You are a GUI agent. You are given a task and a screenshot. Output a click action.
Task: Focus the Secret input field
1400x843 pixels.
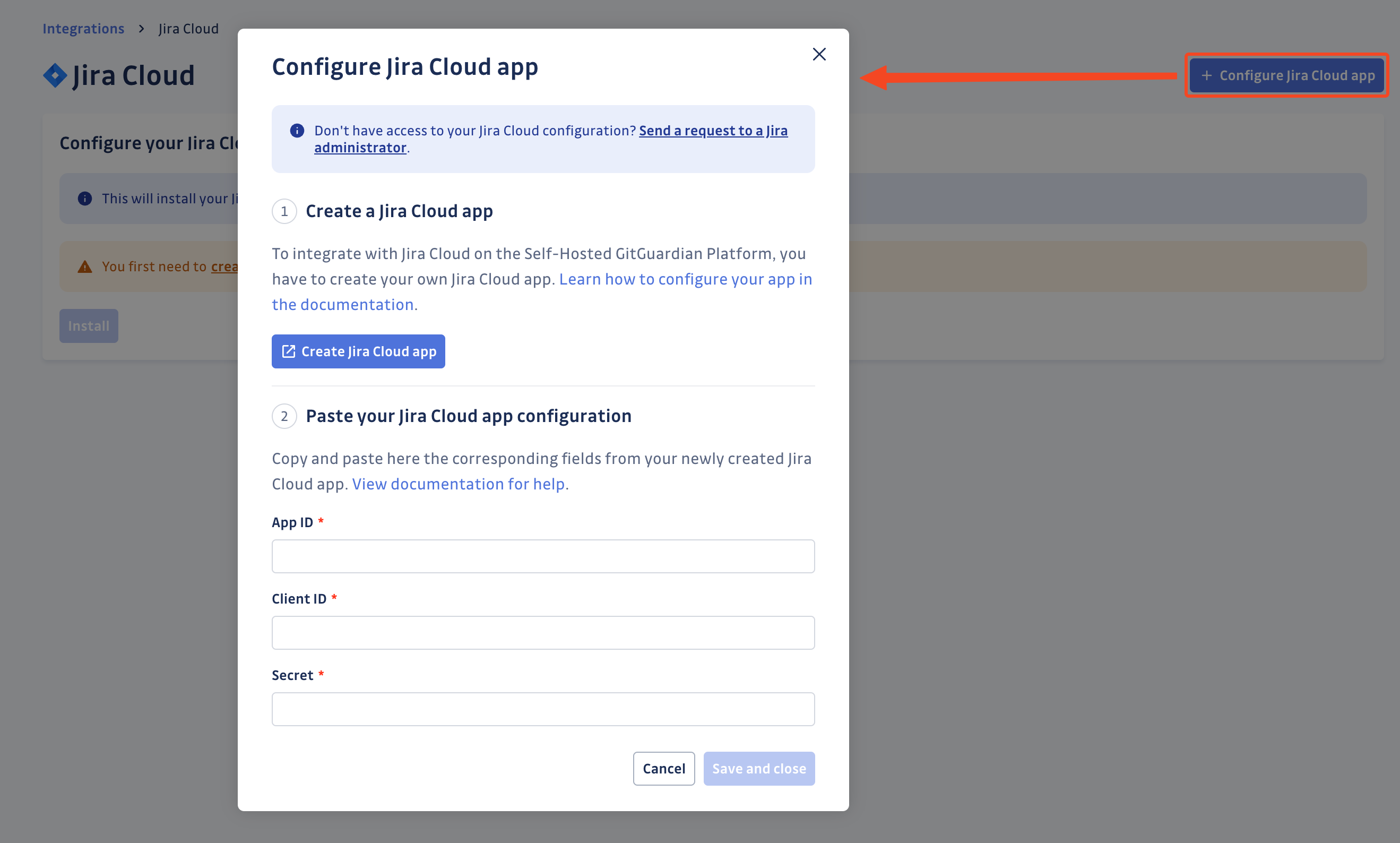pyautogui.click(x=543, y=709)
